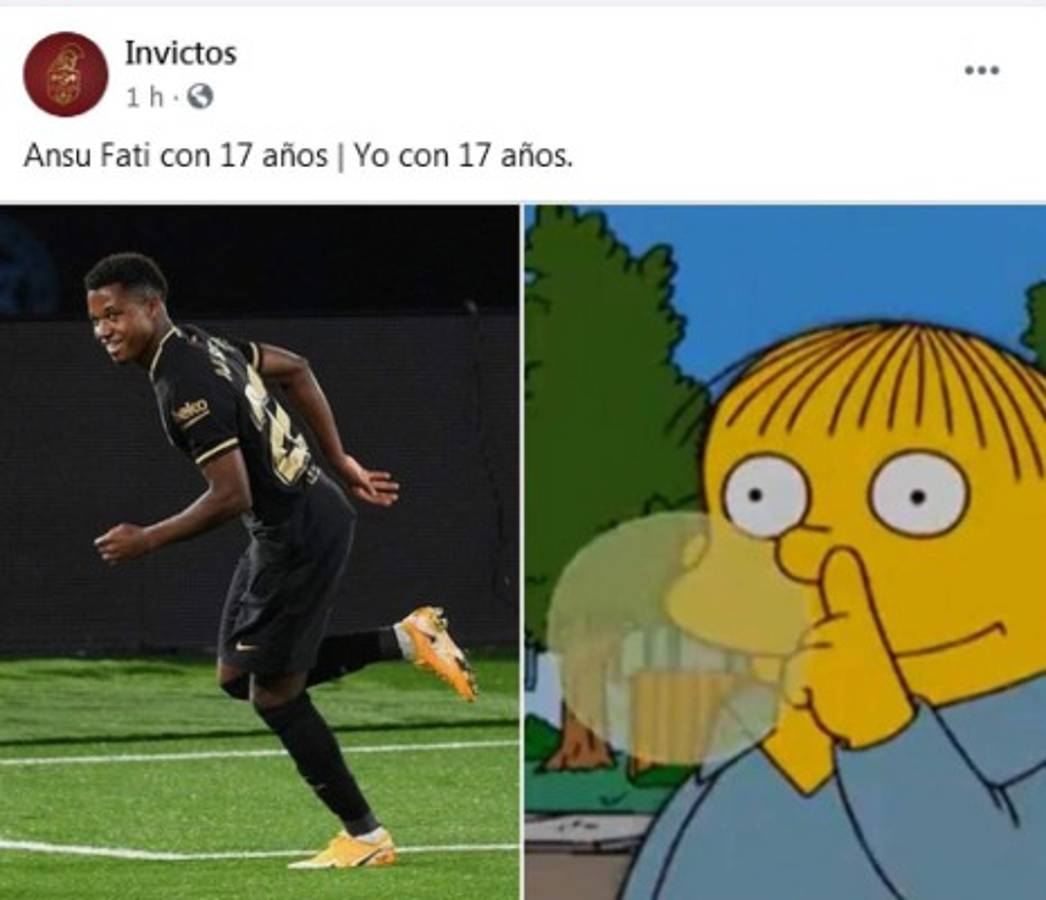Open the Invictos page name link
1046x900 pixels.
[180, 53]
